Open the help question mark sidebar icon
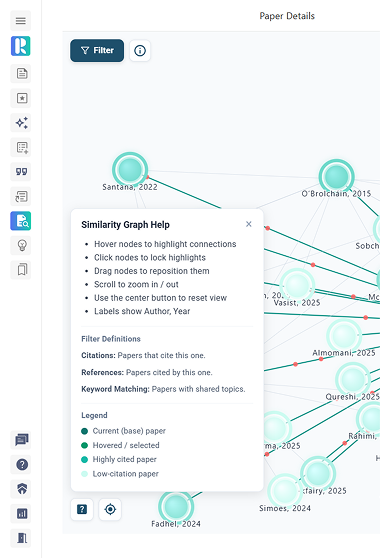The image size is (380, 558). 22,464
